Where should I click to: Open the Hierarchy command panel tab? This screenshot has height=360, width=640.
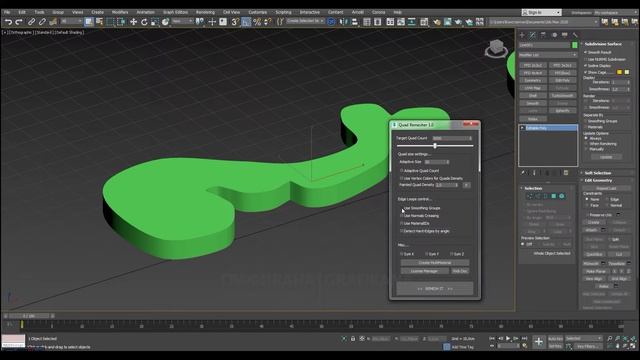543,35
